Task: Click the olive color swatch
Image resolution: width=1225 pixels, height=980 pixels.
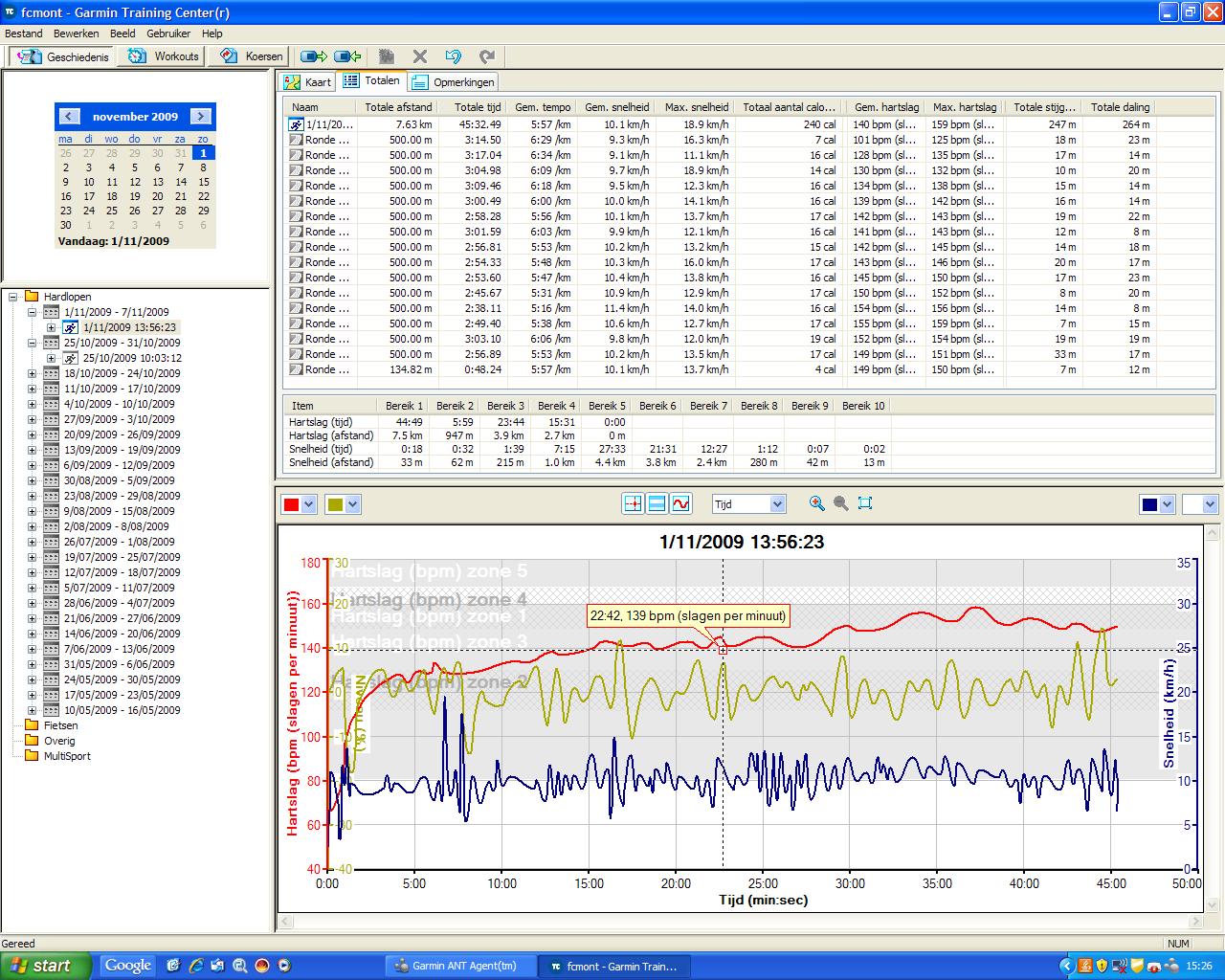Action: [336, 504]
